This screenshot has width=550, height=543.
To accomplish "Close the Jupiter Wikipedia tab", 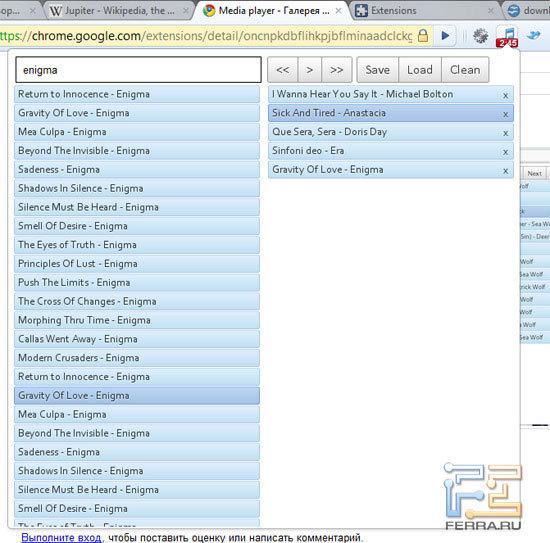I will [186, 11].
